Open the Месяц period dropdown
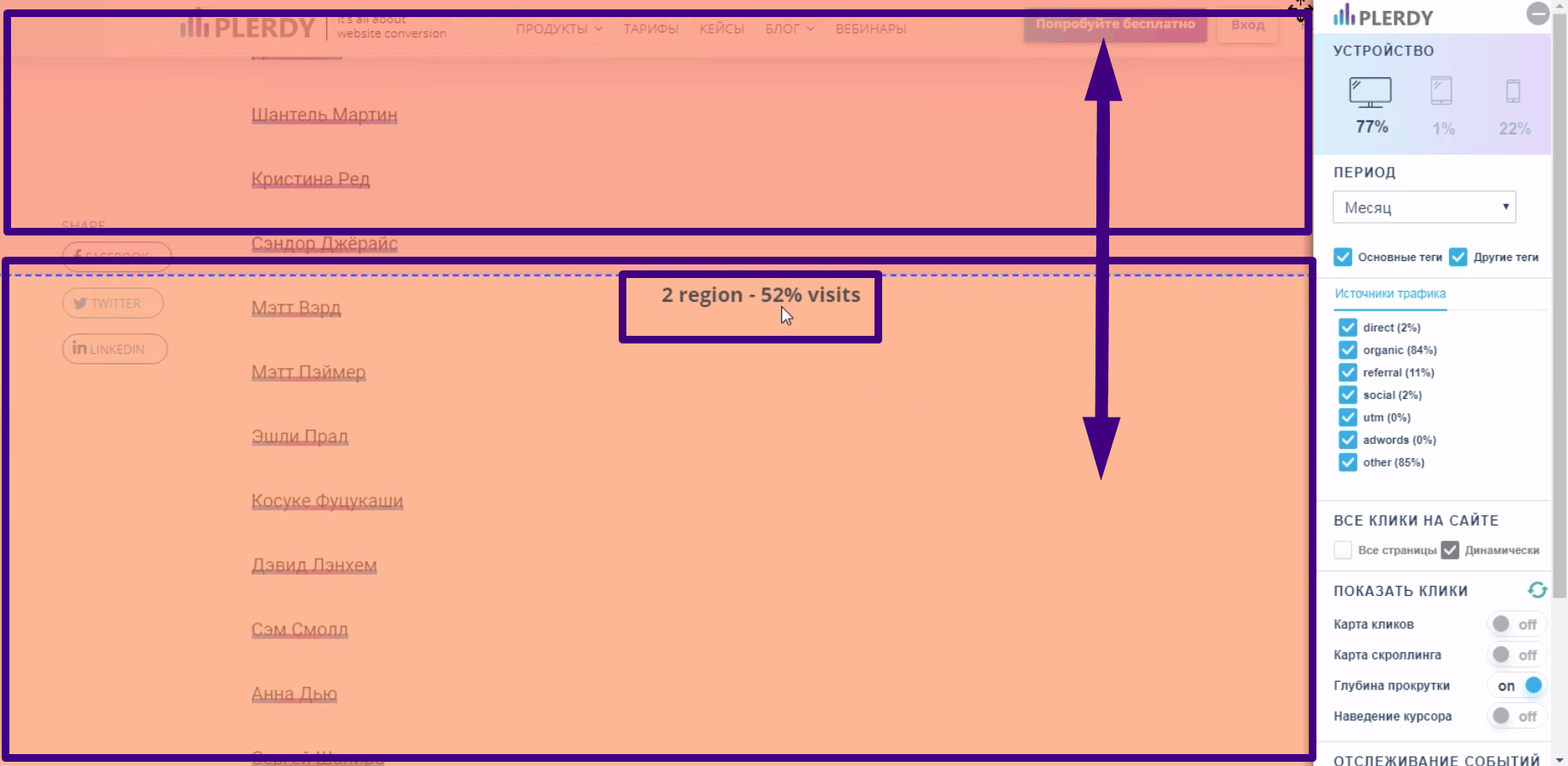The width and height of the screenshot is (1568, 766). (x=1424, y=207)
